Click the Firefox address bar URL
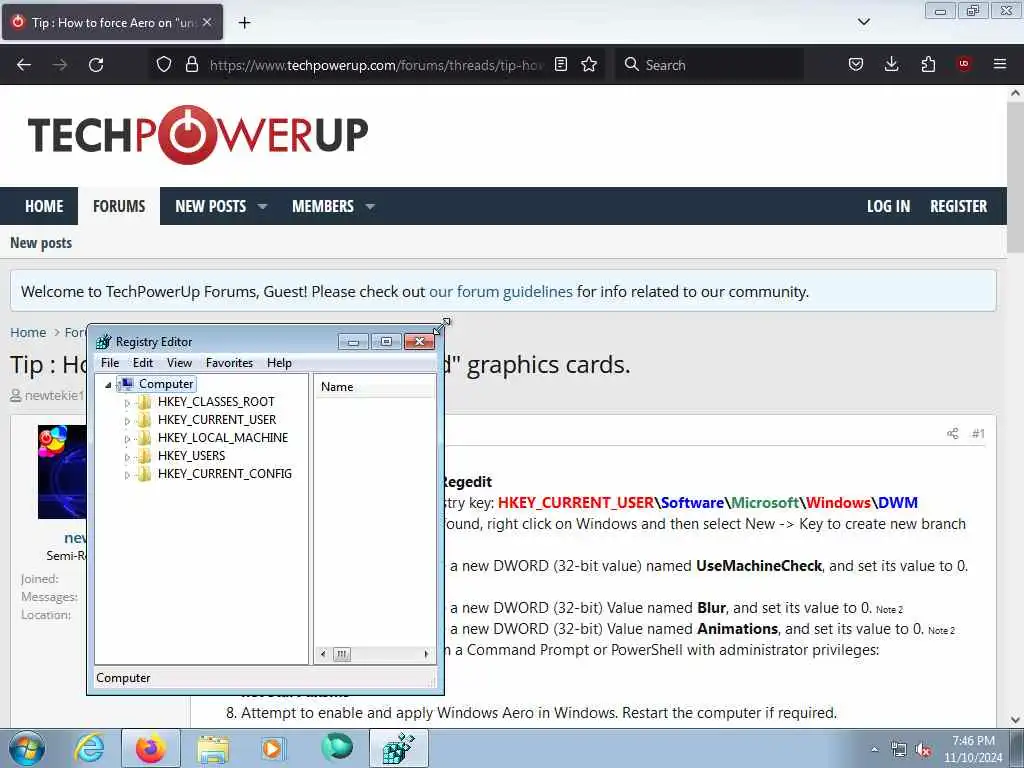 (376, 65)
